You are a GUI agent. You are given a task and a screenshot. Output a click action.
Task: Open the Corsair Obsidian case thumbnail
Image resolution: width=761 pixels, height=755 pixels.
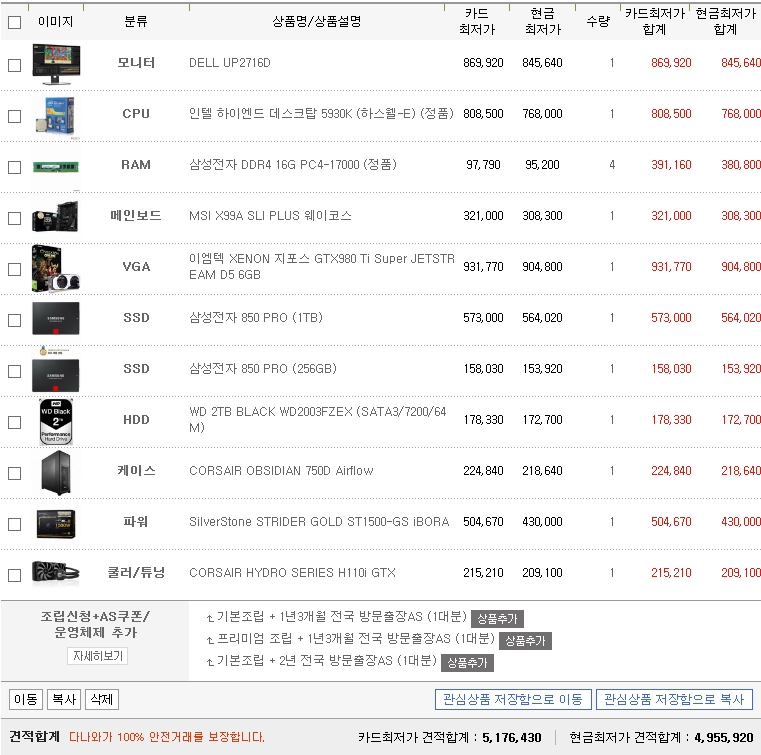click(56, 473)
